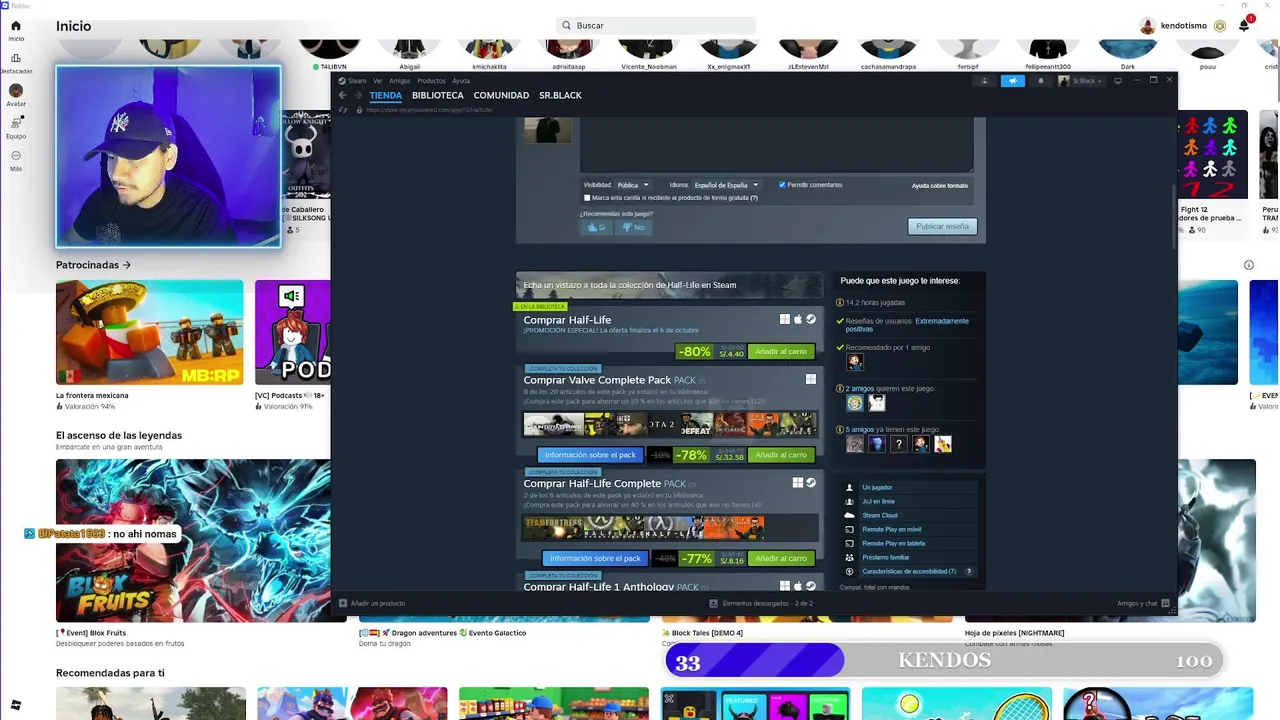The height and width of the screenshot is (720, 1280).
Task: Open La frontera mexicana game thumbnail
Action: (150, 332)
